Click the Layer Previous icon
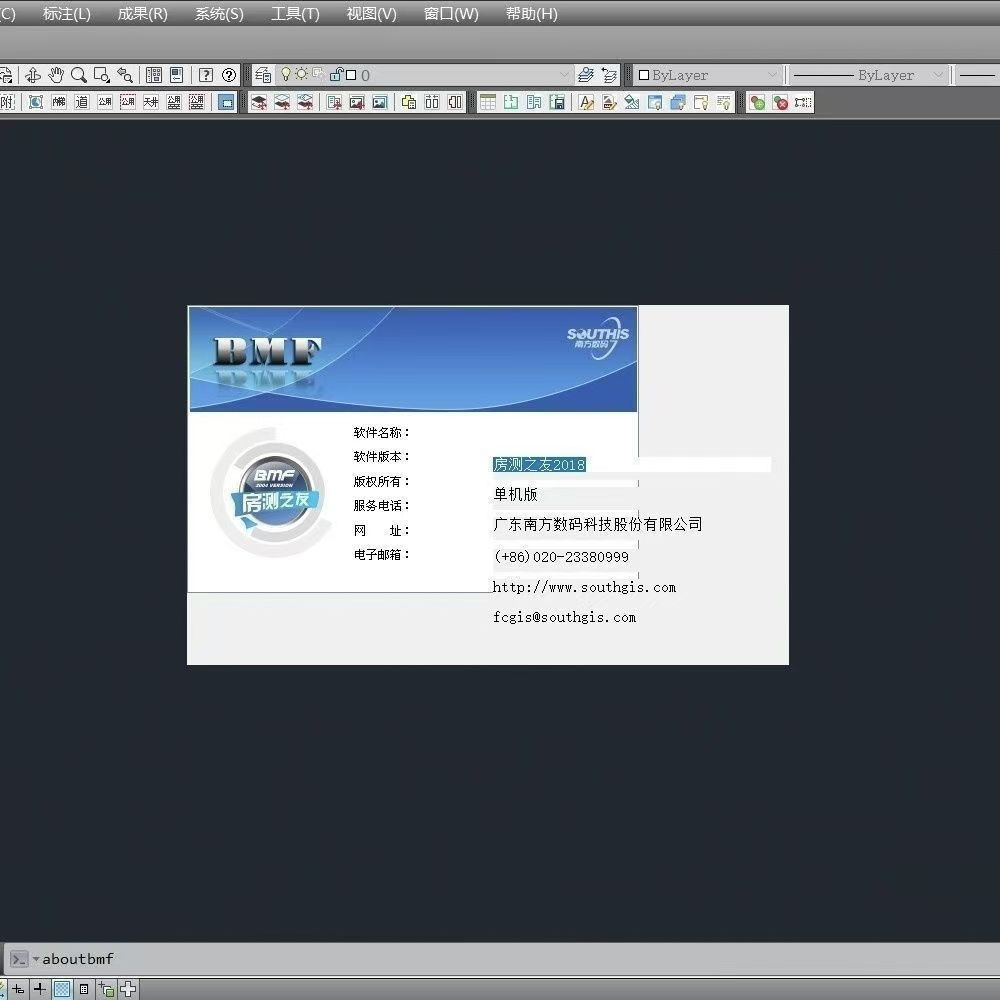Viewport: 1000px width, 1000px height. coord(608,75)
